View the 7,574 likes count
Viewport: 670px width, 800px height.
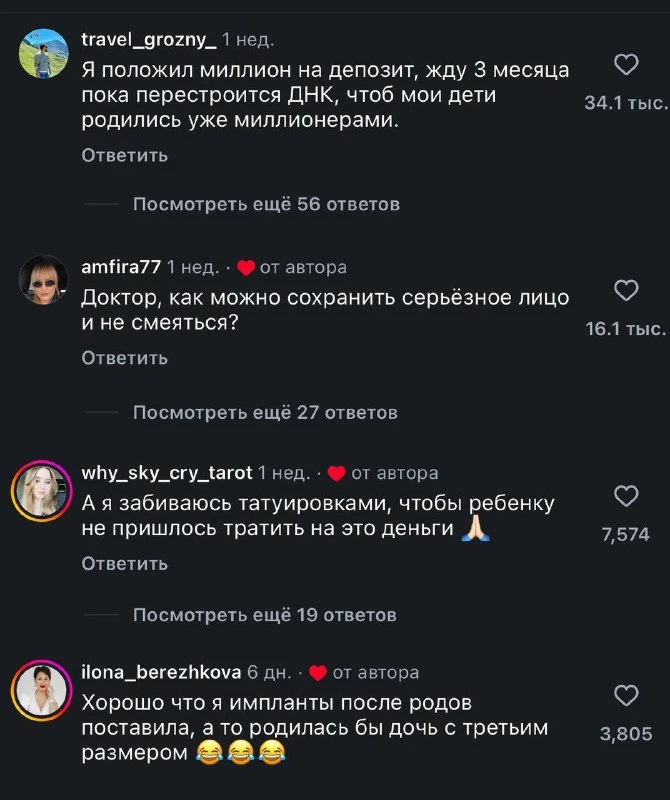(x=625, y=535)
